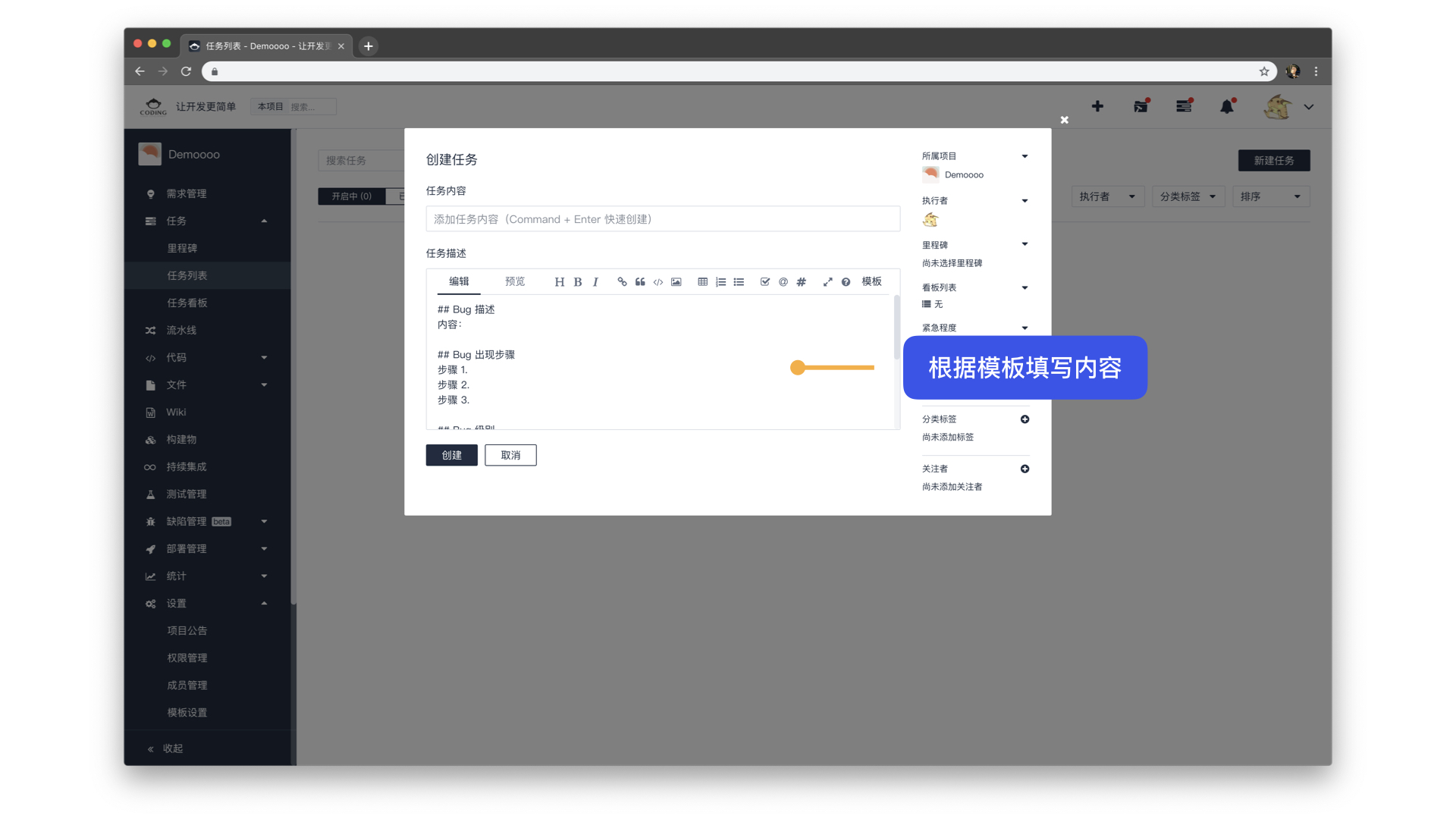The image size is (1456, 819).
Task: Add a numbered list in the editor
Action: 720,282
